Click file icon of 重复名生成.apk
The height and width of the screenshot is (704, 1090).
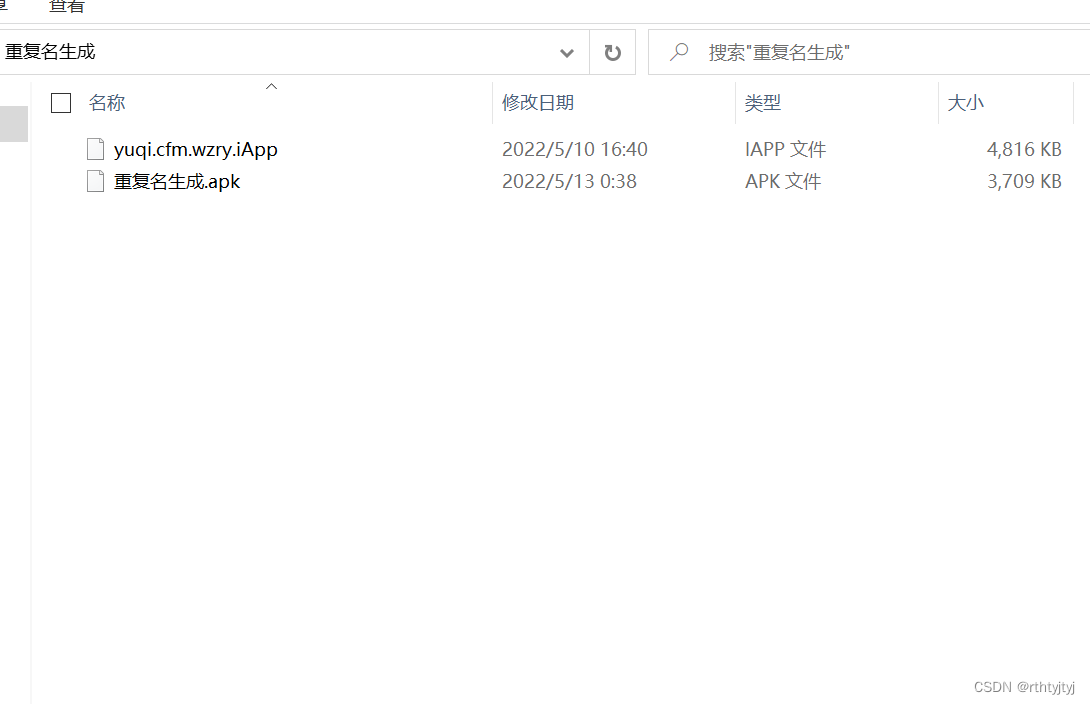pos(95,181)
